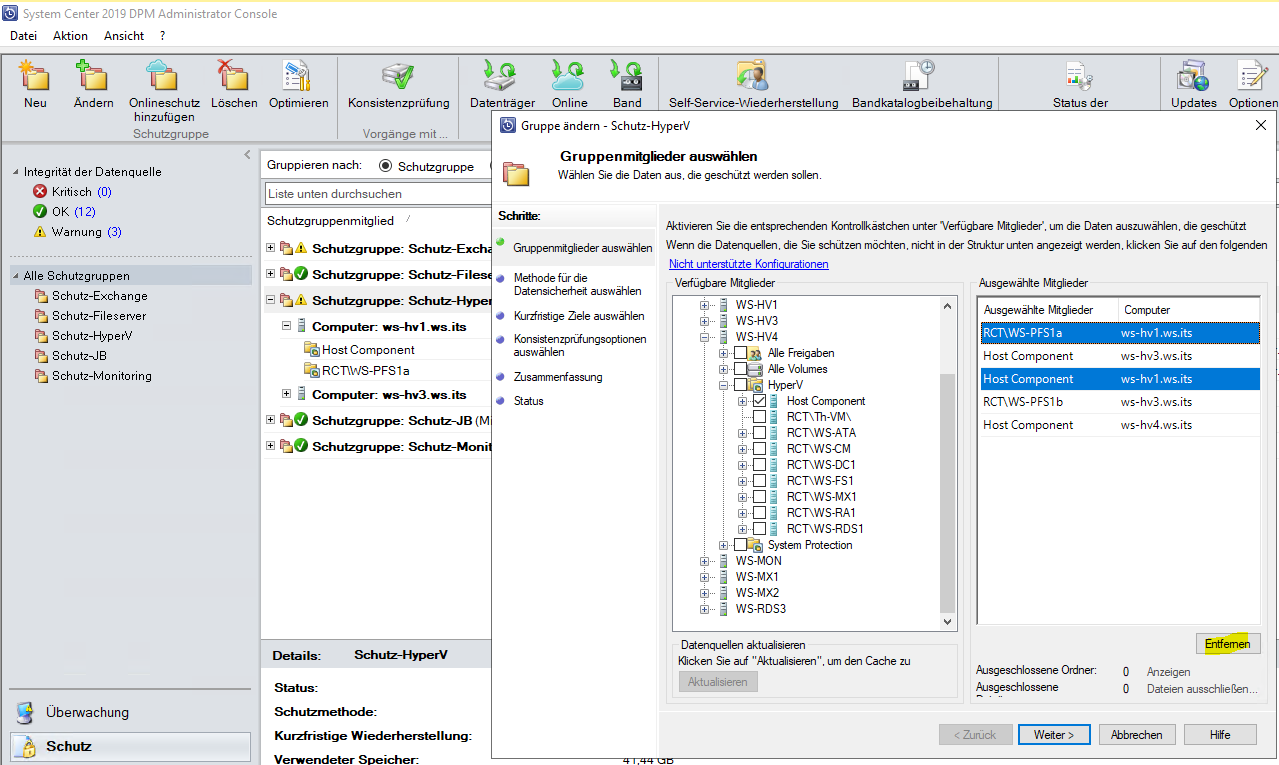
Task: Expand RCT\WS-CM node
Action: pos(743,449)
